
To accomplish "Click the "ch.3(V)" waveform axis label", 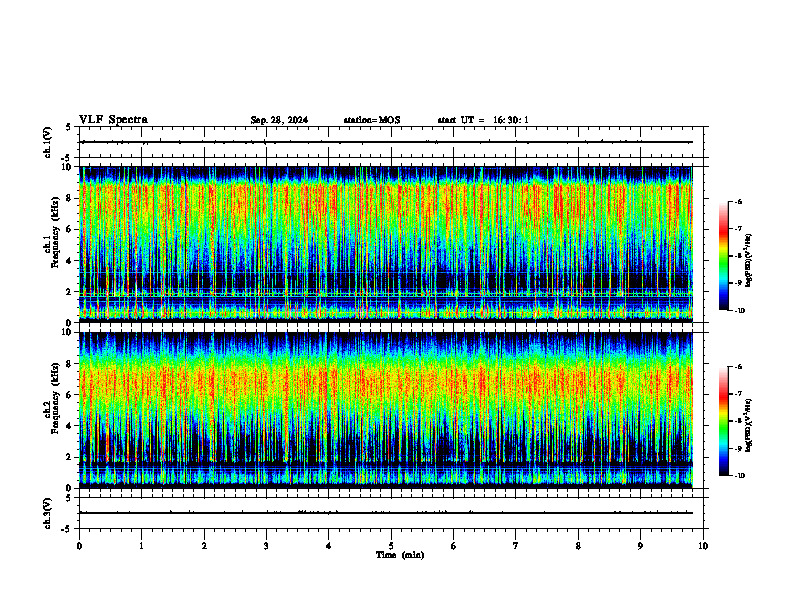I will [48, 513].
